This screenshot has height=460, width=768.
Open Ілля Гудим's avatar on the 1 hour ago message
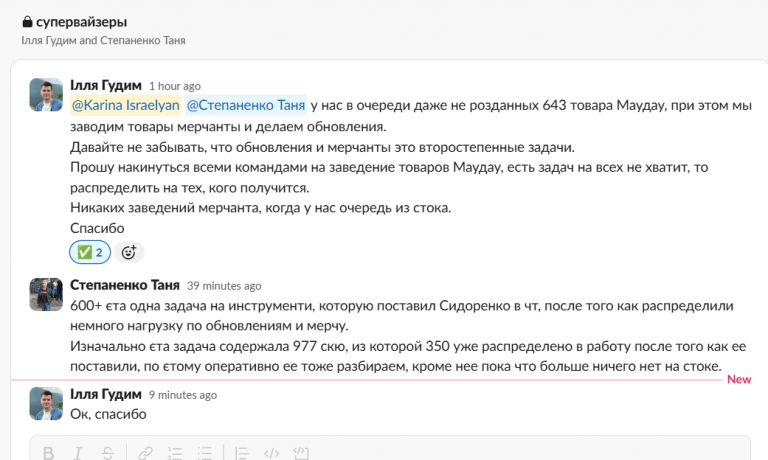pyautogui.click(x=46, y=95)
